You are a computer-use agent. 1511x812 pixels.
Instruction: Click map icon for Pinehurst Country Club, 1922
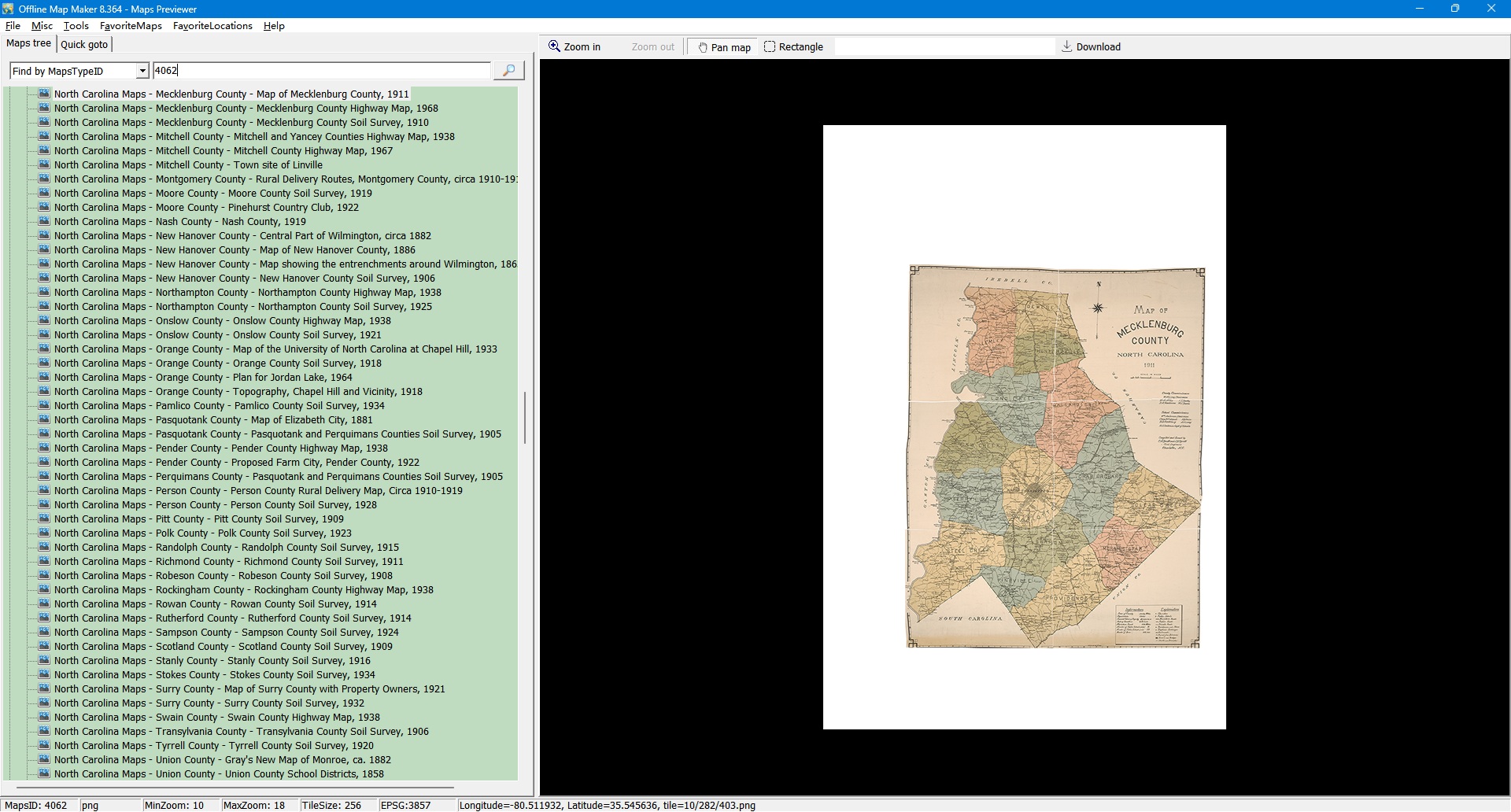pyautogui.click(x=45, y=208)
